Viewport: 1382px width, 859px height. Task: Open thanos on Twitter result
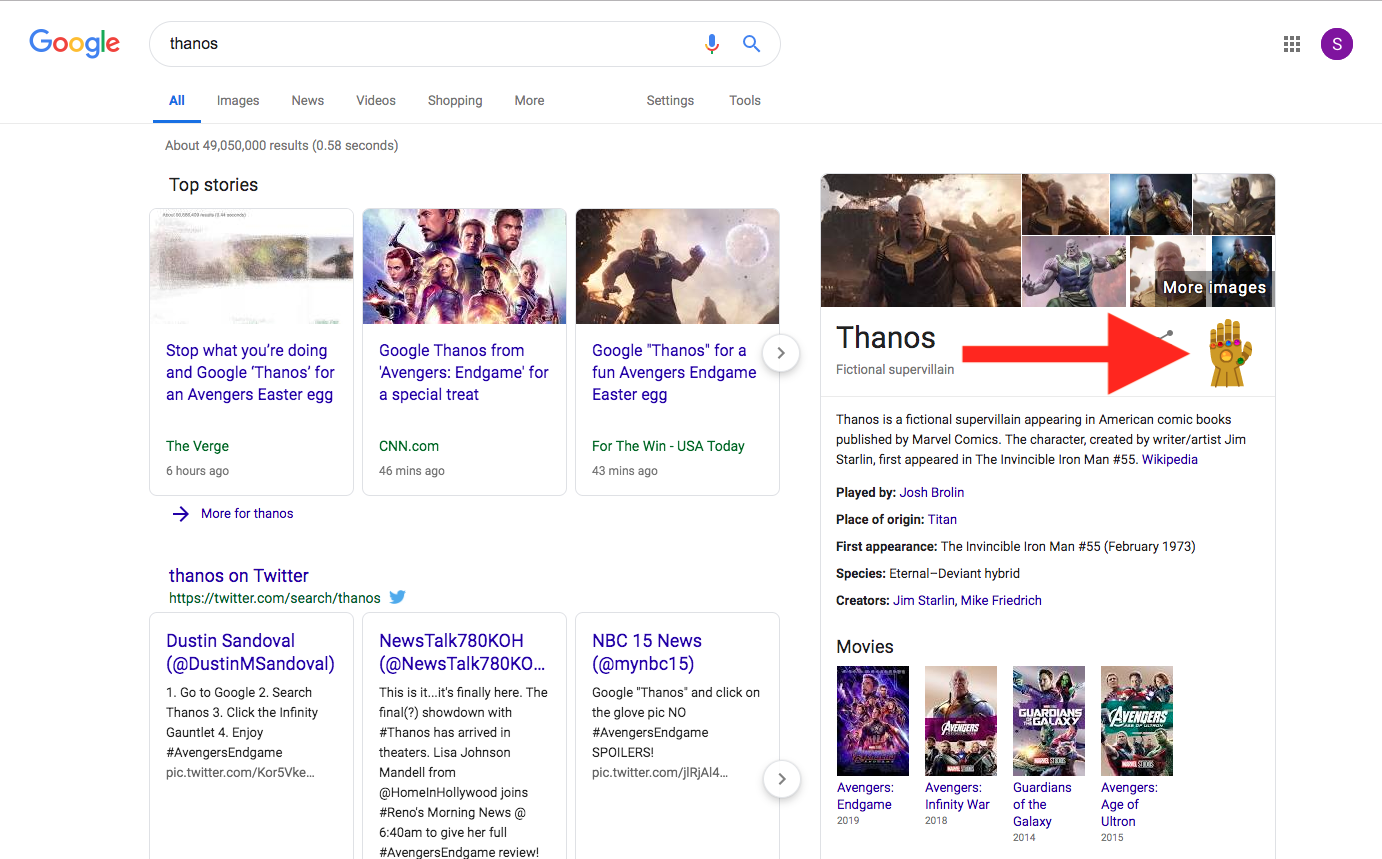tap(239, 575)
